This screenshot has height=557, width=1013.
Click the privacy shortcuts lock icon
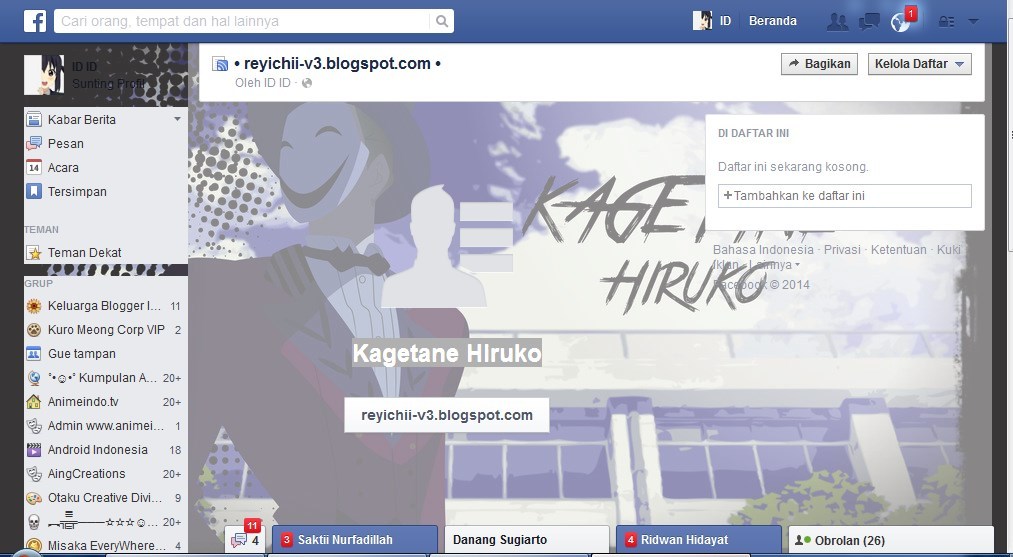point(946,22)
